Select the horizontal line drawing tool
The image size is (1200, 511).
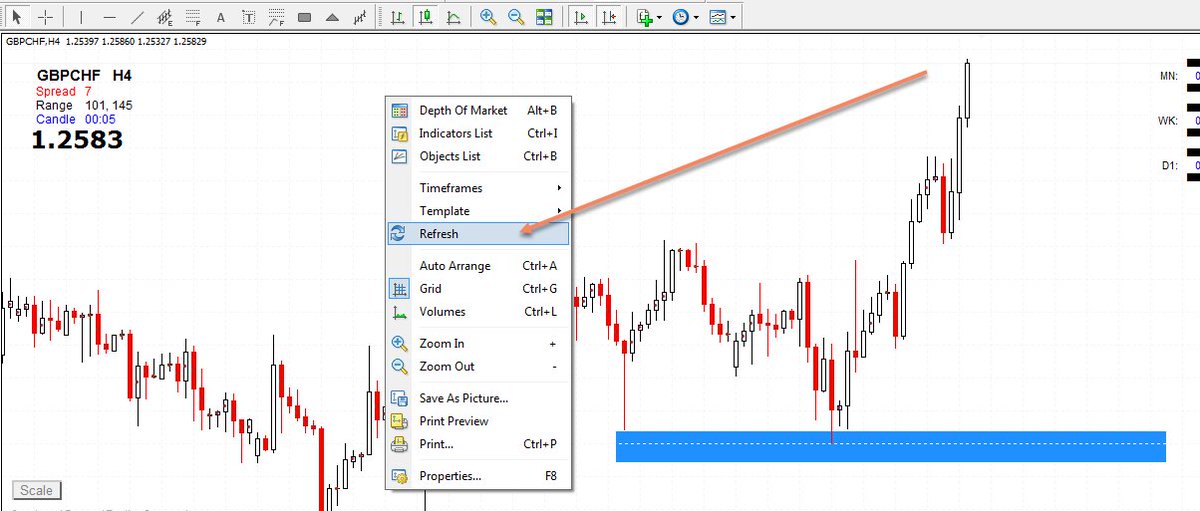click(x=109, y=17)
